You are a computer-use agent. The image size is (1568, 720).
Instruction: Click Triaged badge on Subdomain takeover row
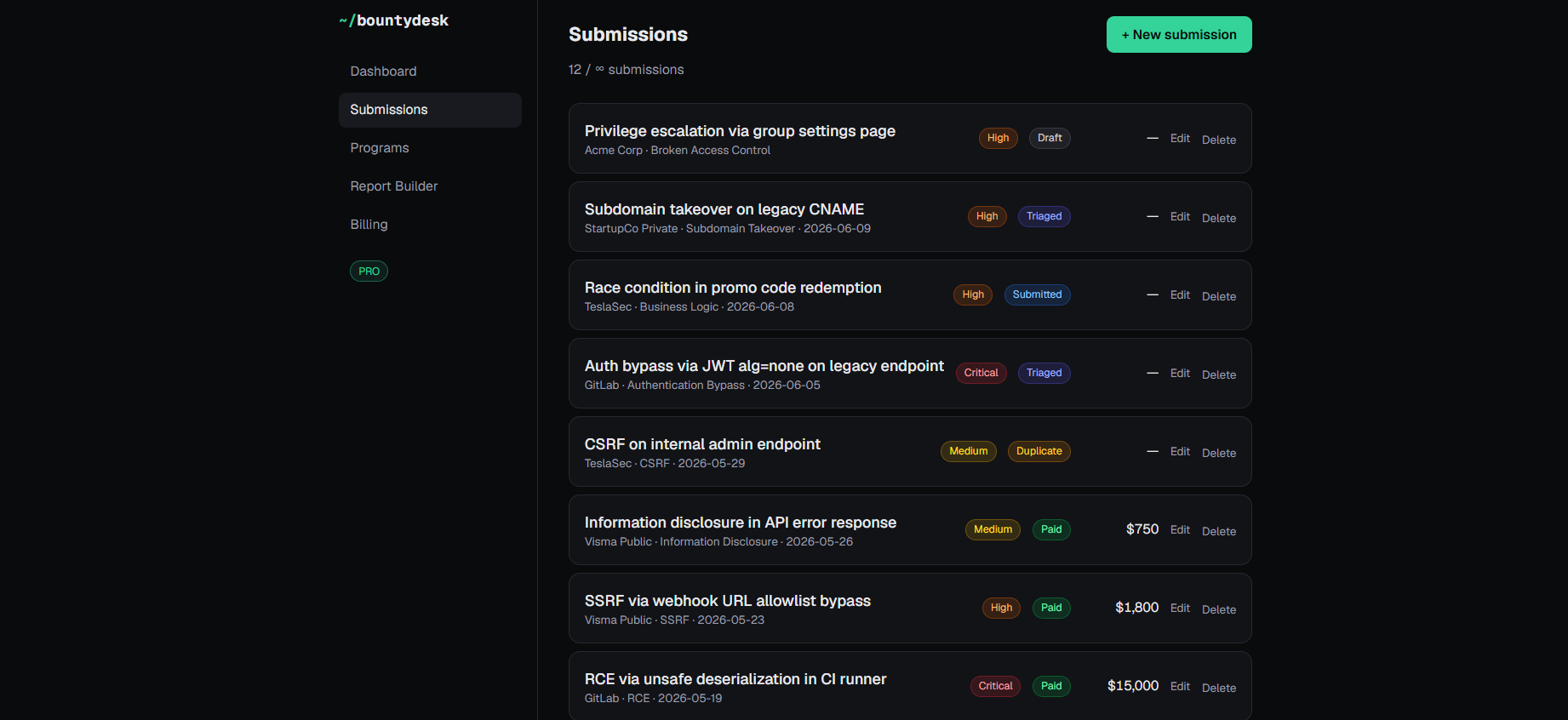coord(1044,216)
